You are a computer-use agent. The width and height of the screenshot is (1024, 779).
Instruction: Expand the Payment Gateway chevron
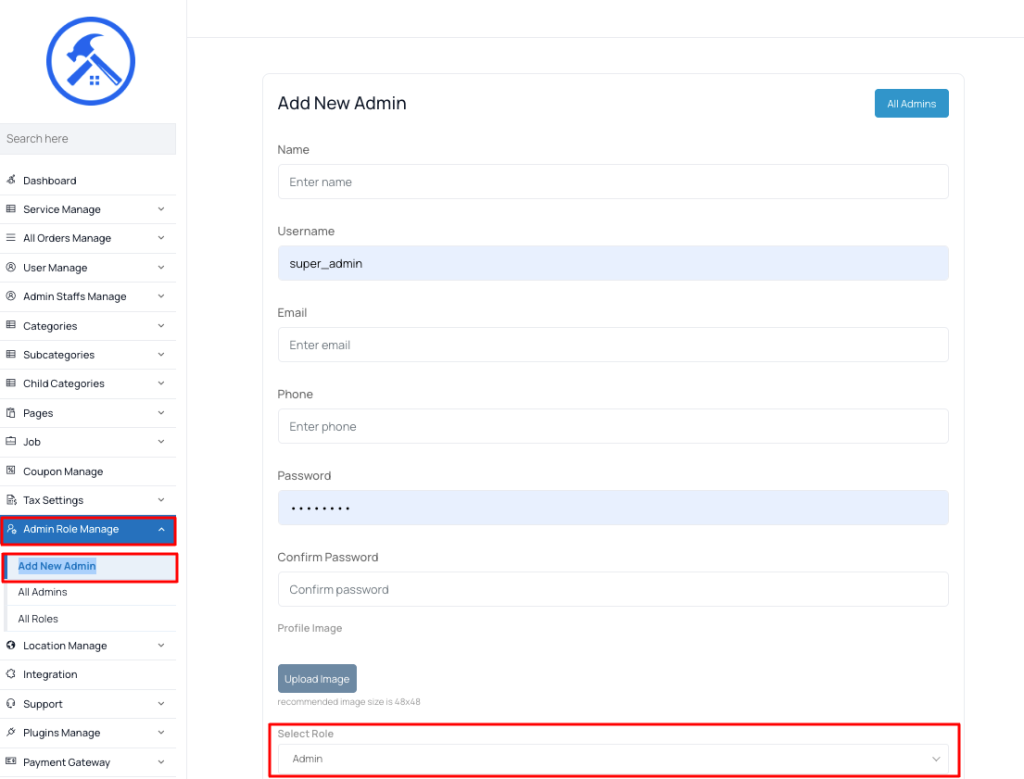click(161, 761)
